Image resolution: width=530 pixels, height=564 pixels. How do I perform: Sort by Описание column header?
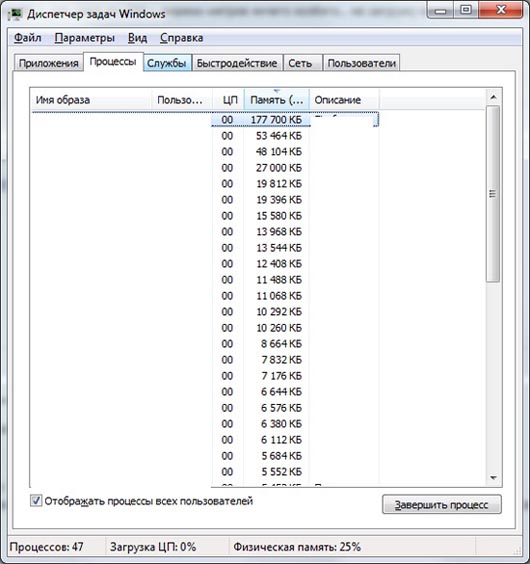[344, 100]
